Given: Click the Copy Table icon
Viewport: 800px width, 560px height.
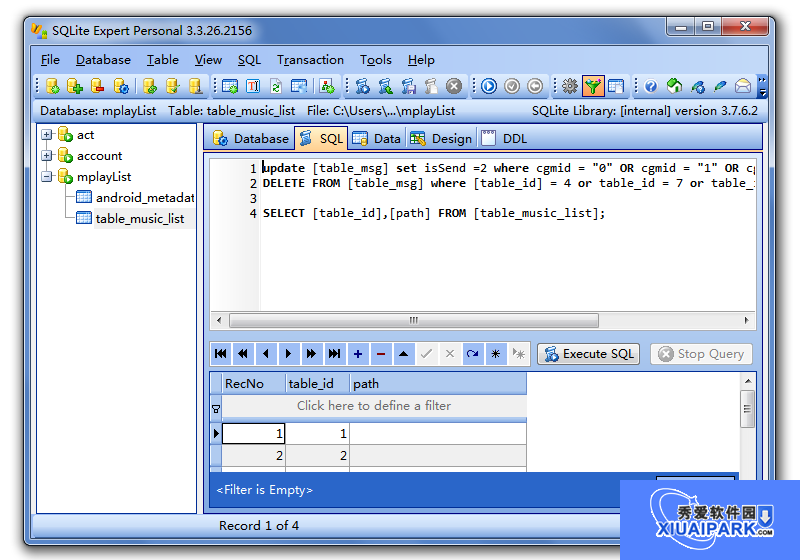Looking at the screenshot, I should click(299, 86).
